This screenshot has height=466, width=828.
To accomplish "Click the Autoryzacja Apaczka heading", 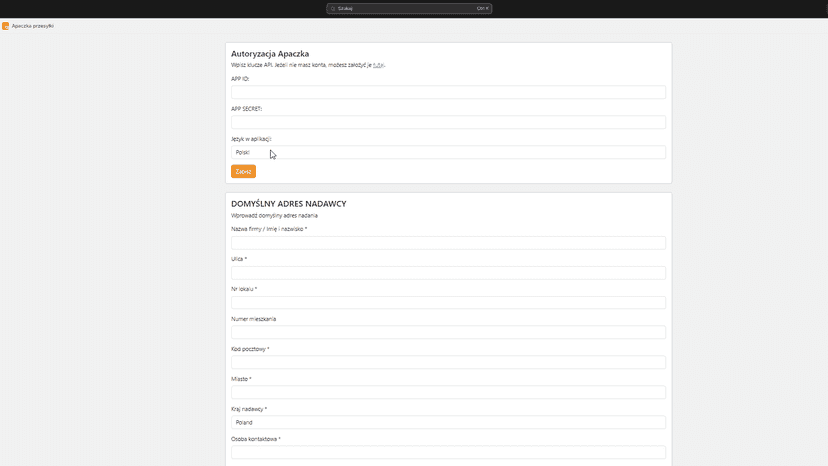I will (x=270, y=53).
